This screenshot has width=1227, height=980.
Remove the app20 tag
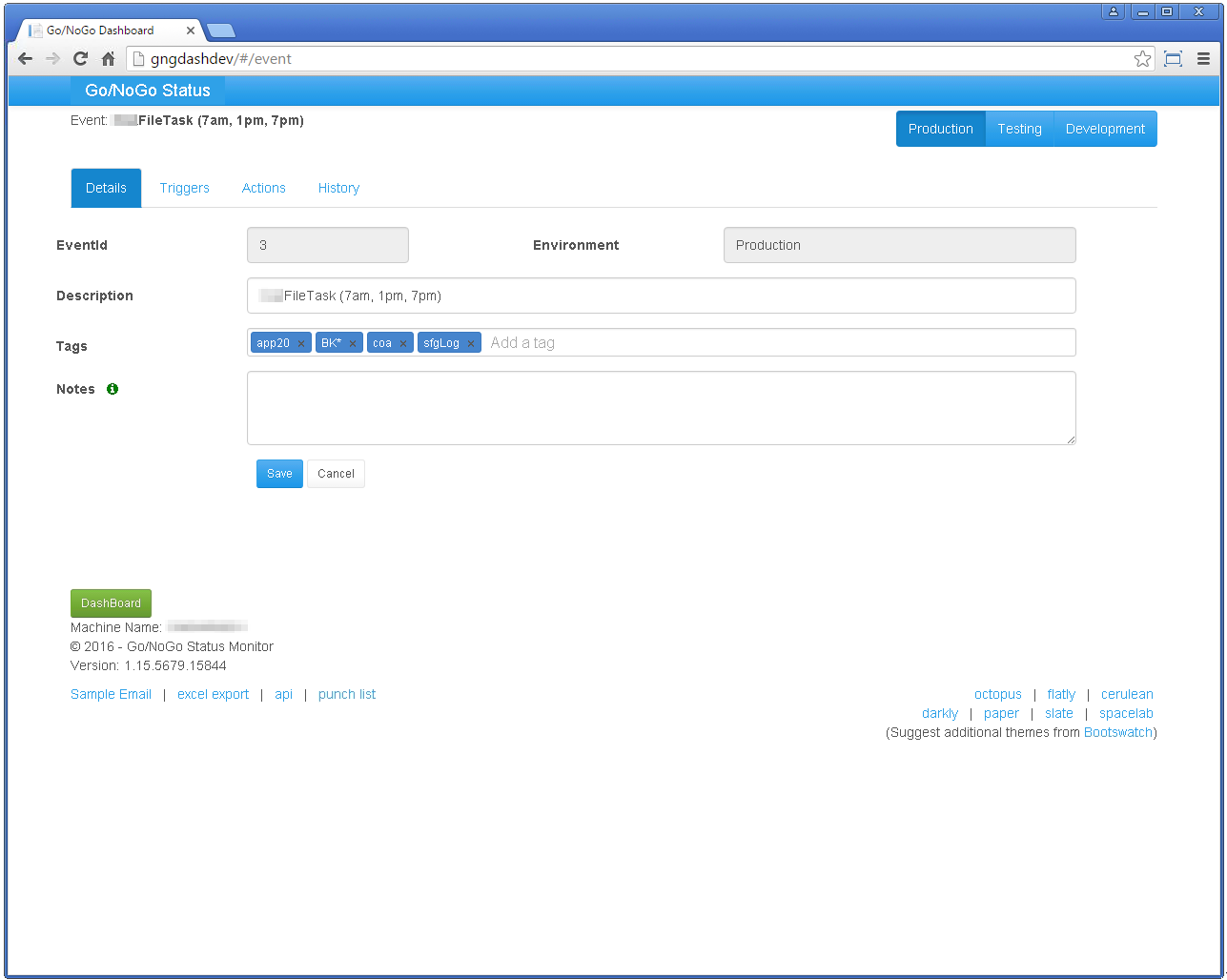coord(301,343)
